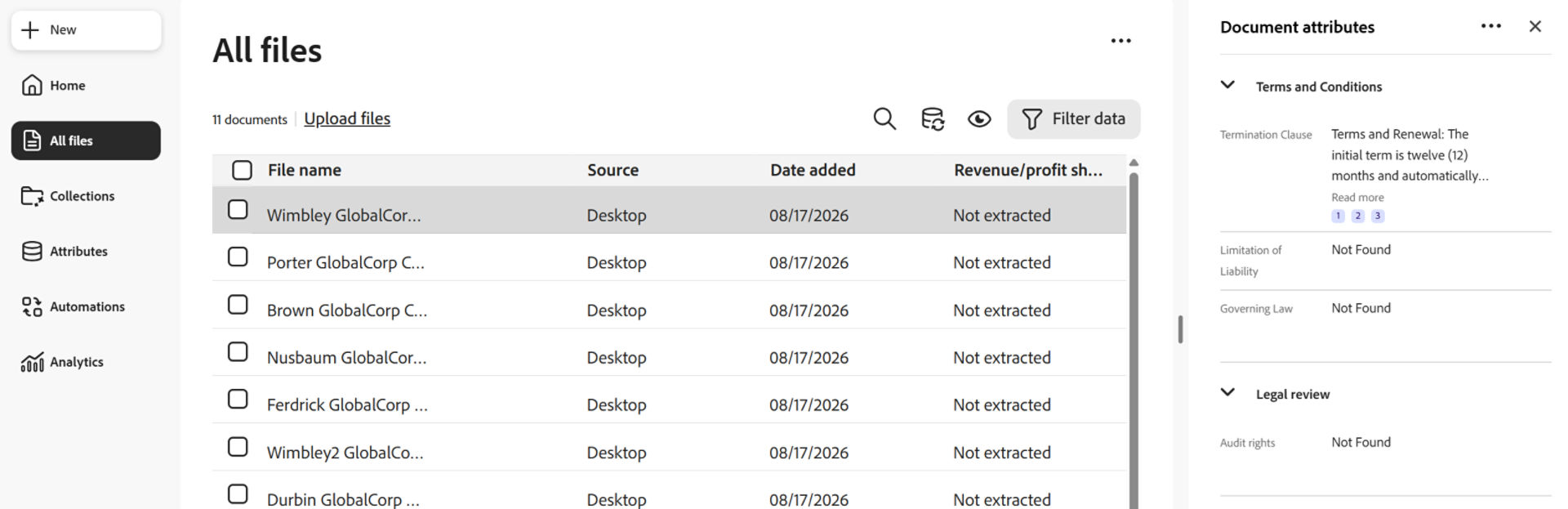The height and width of the screenshot is (509, 1568).
Task: Click the panel divider handle
Action: pos(1180,329)
